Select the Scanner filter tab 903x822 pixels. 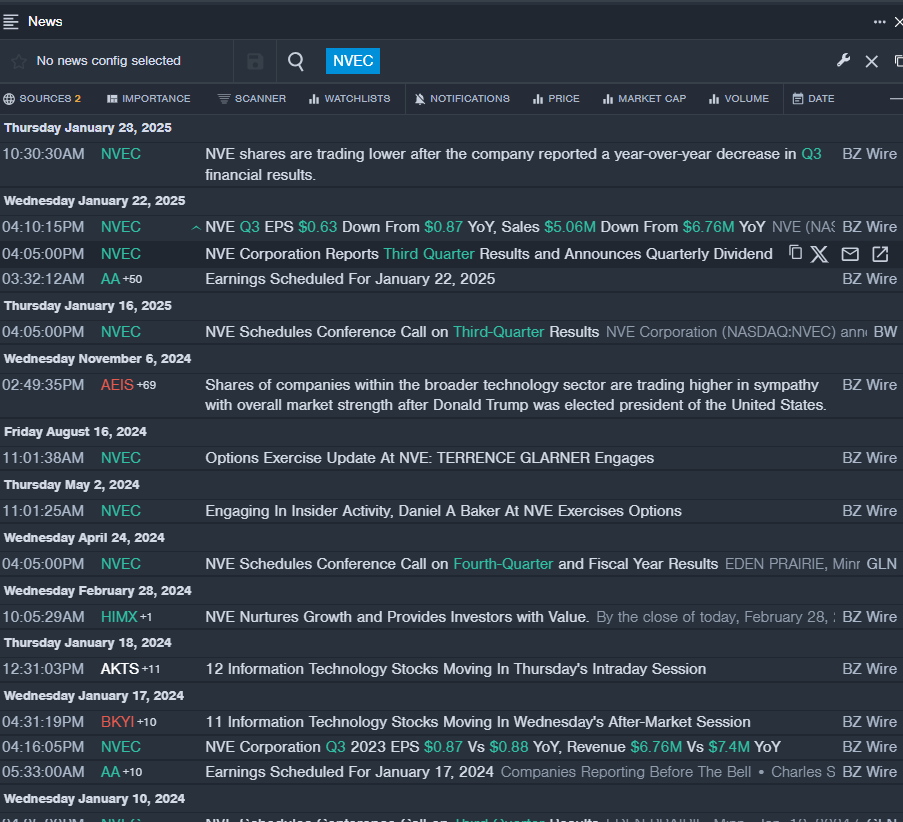tap(252, 99)
